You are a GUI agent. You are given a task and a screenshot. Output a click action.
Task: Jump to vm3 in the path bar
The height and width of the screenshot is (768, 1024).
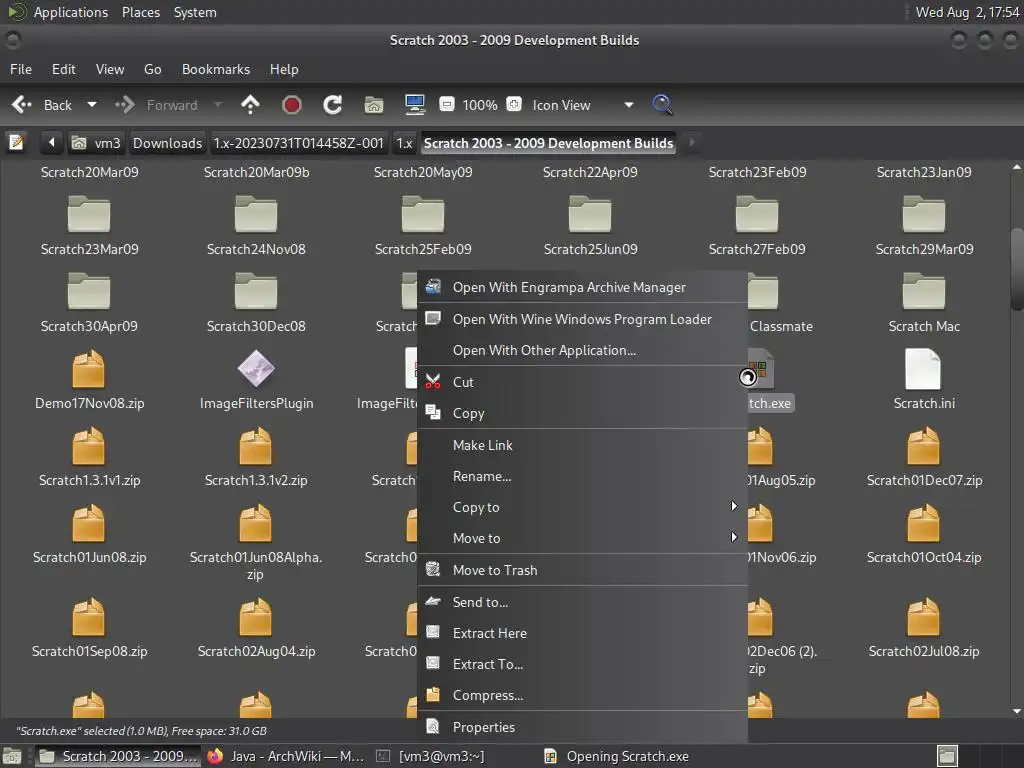coord(97,143)
